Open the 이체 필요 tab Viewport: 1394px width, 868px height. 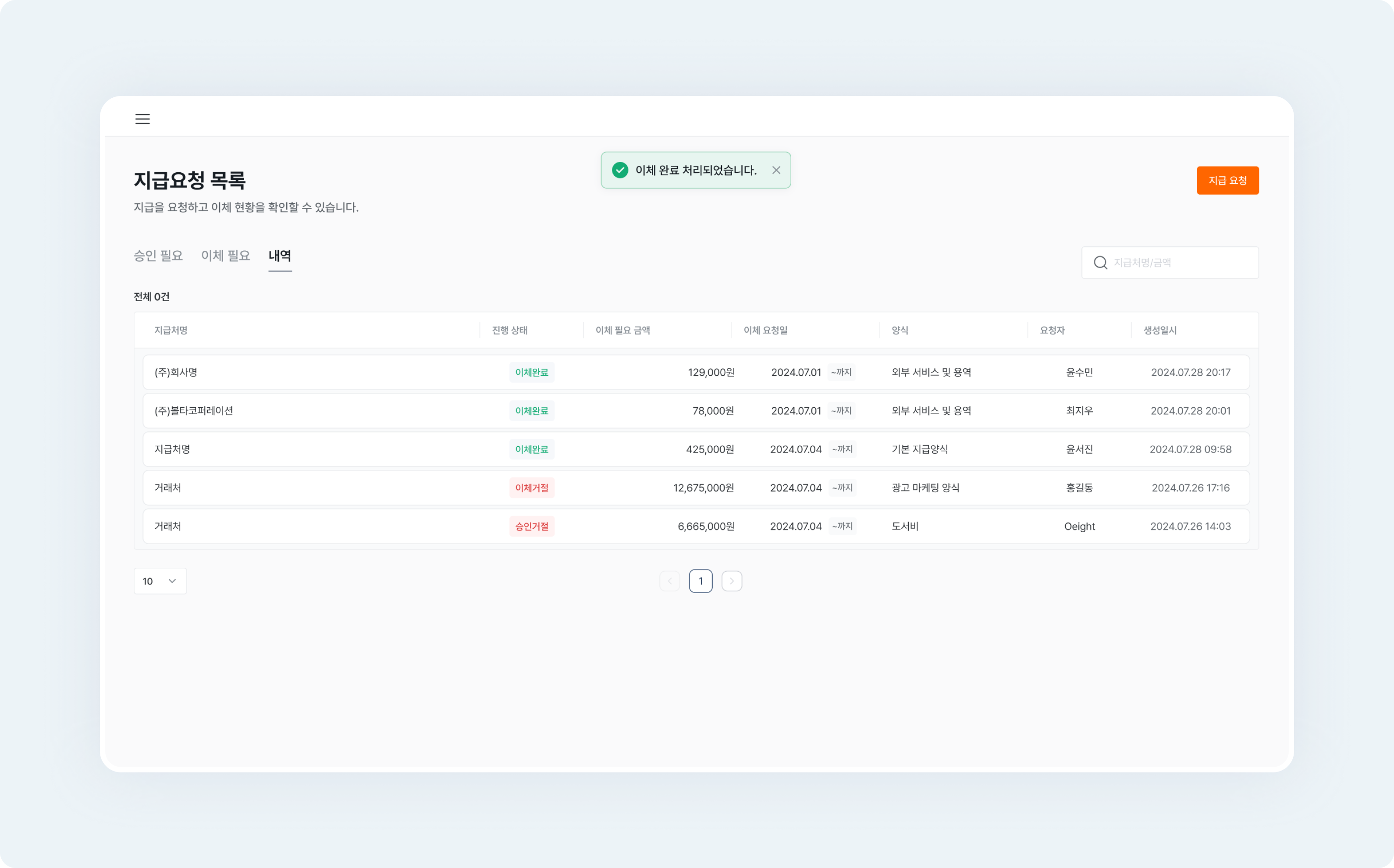(225, 256)
